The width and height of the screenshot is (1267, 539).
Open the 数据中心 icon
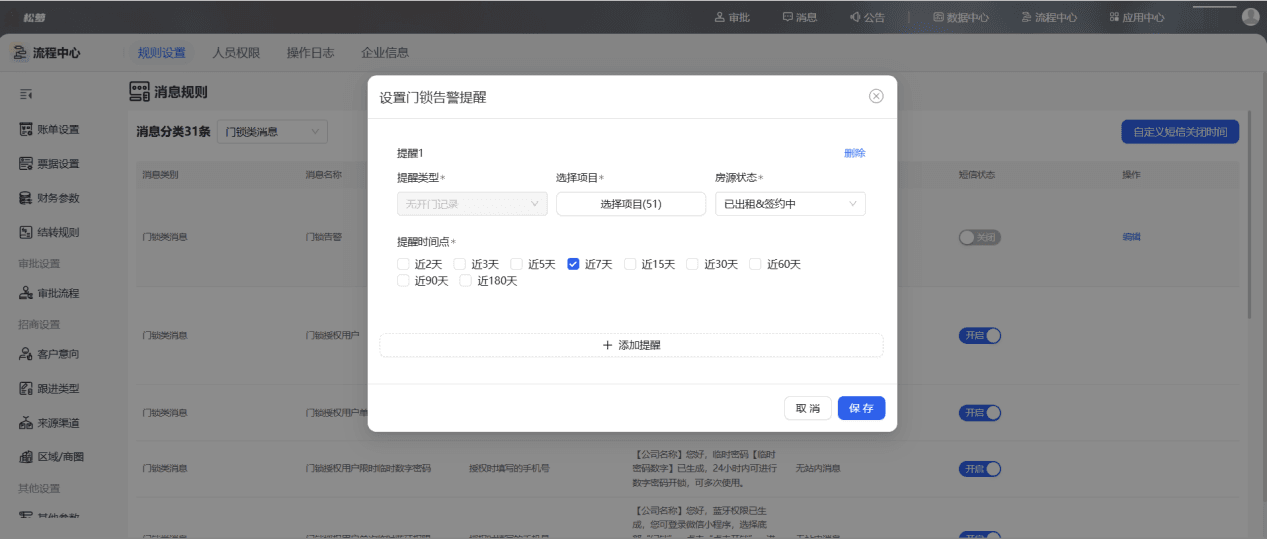[938, 17]
